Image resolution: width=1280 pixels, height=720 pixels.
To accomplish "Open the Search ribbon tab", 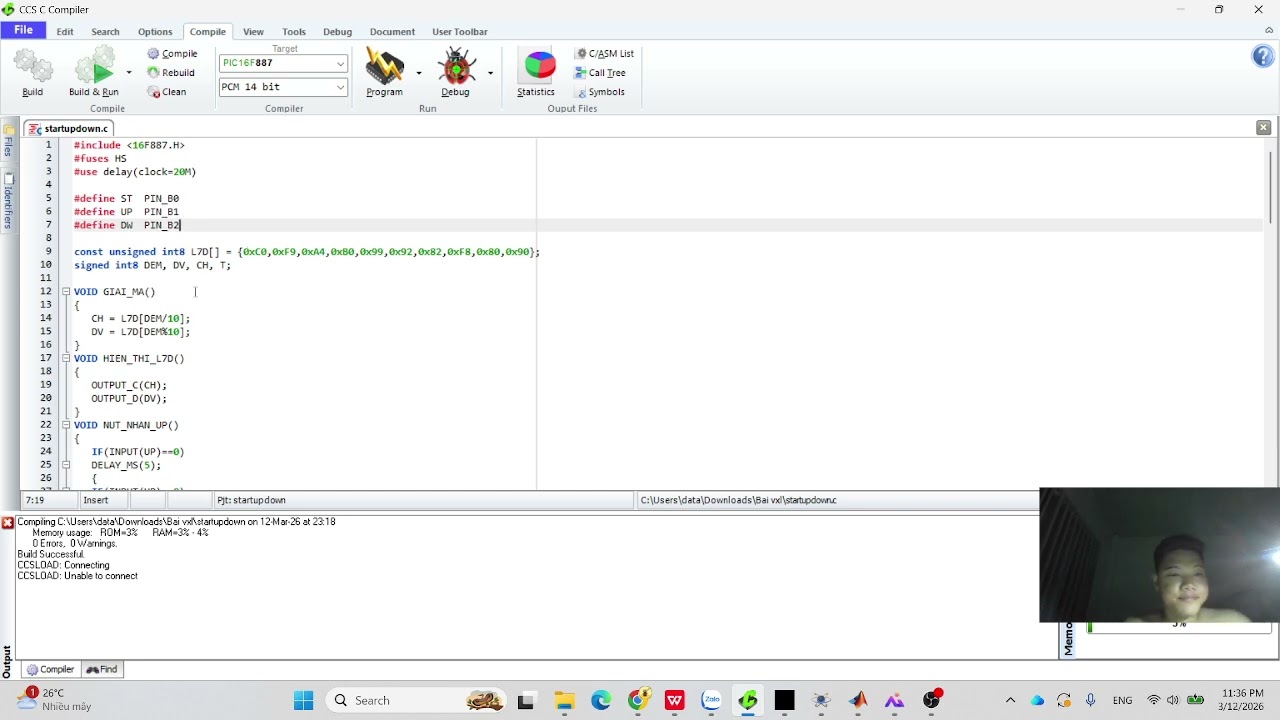I will click(105, 32).
